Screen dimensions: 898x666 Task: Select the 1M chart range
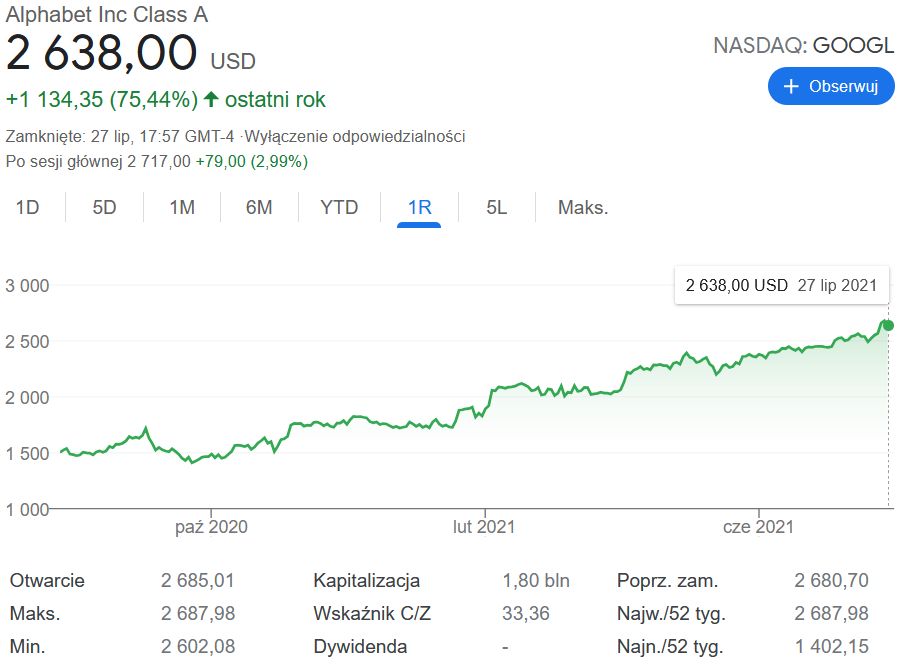(182, 208)
